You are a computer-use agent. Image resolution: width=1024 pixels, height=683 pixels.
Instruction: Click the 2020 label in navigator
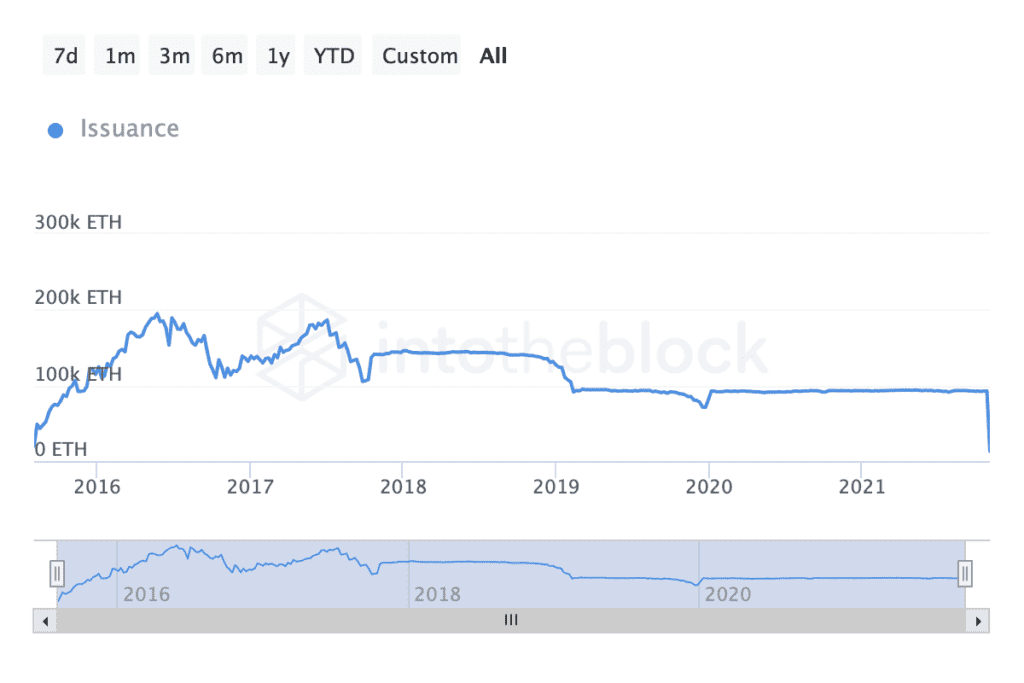pos(727,594)
